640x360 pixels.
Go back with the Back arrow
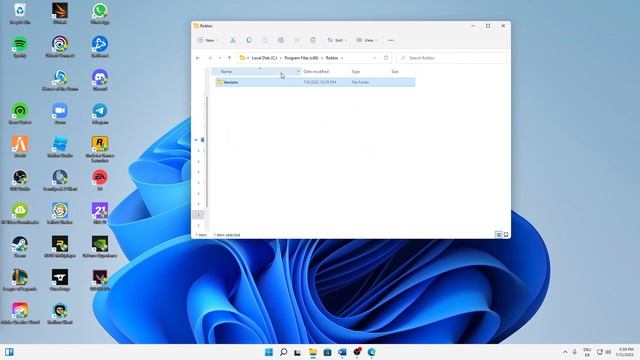point(198,58)
